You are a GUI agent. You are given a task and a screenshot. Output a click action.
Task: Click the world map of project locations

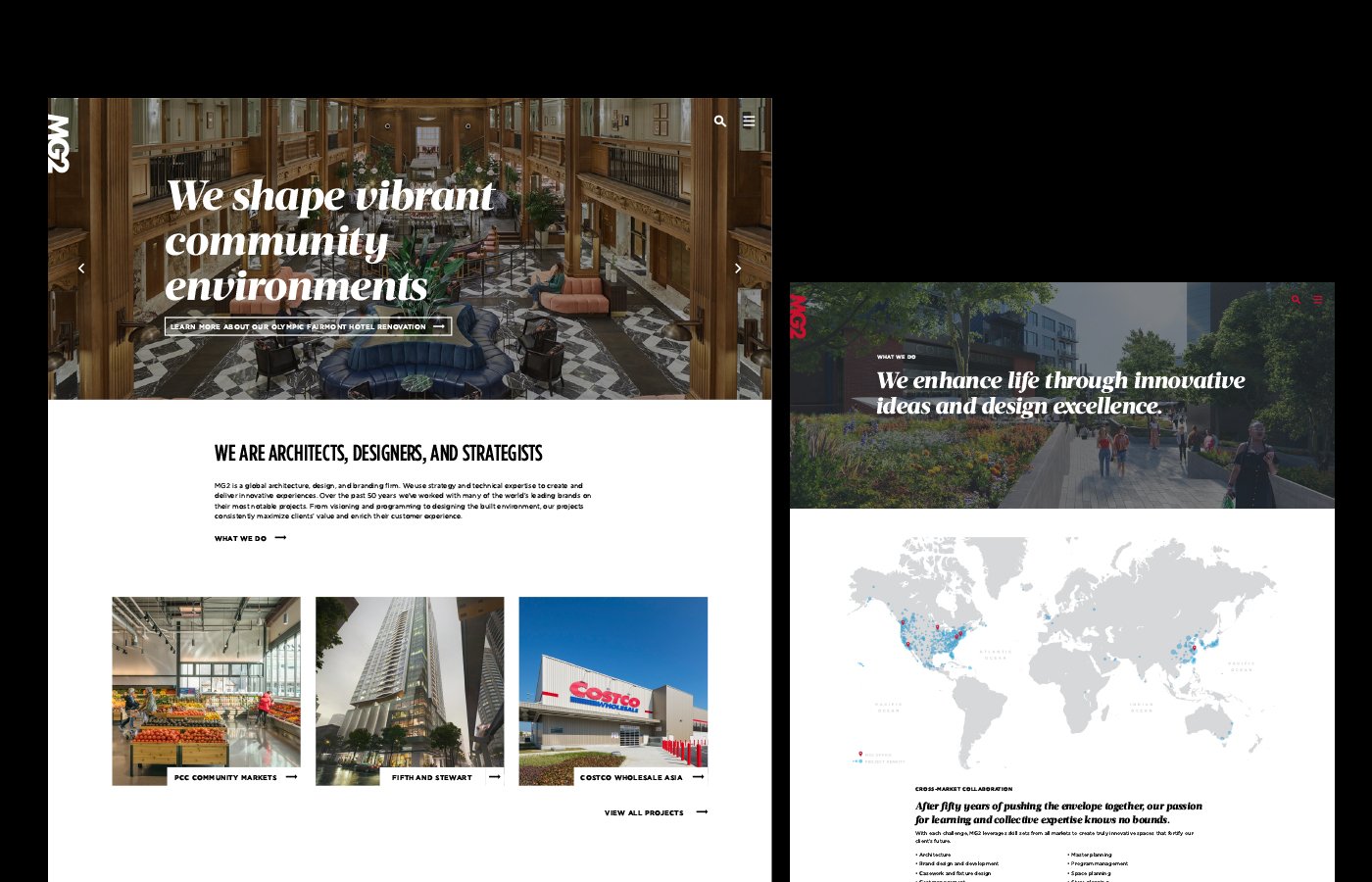pos(1061,652)
